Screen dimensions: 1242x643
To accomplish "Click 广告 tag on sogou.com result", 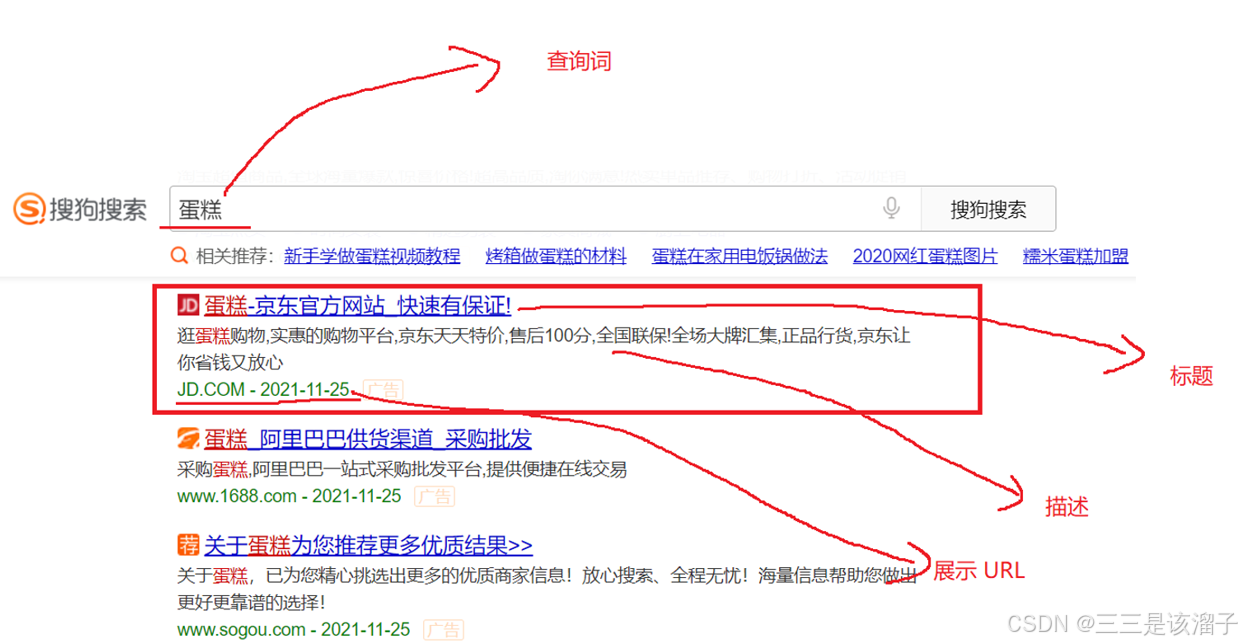I will (443, 630).
